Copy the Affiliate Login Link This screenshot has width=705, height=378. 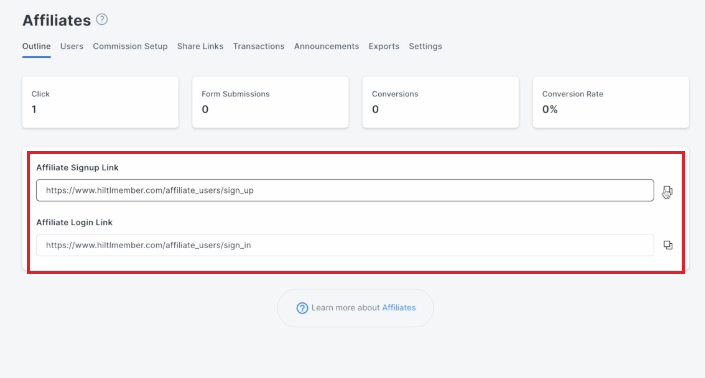pyautogui.click(x=668, y=245)
